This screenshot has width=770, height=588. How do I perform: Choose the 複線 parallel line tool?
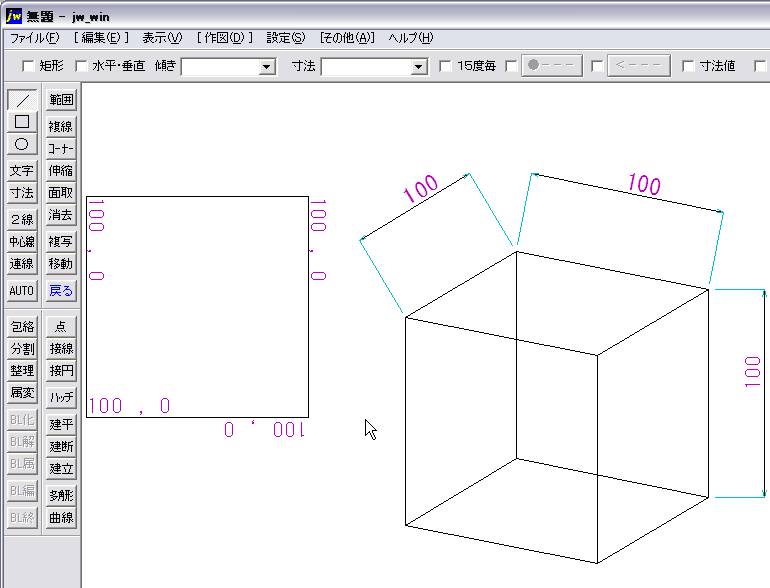point(61,126)
